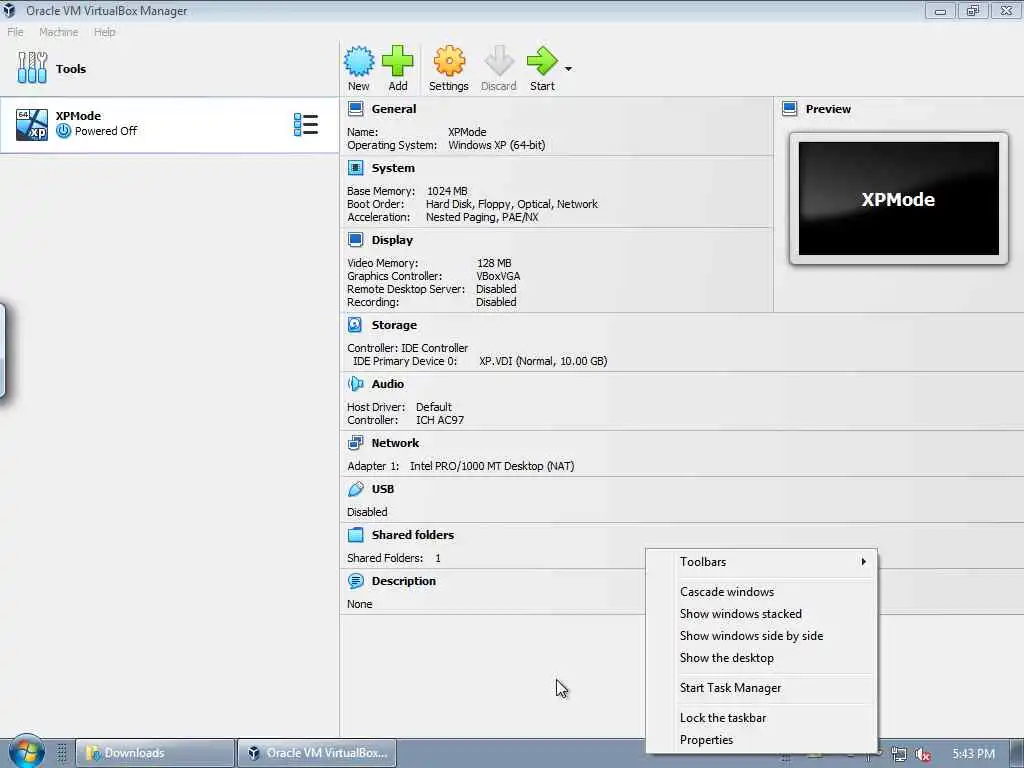The height and width of the screenshot is (768, 1024).
Task: Start the VM with green arrow icon
Action: click(542, 61)
